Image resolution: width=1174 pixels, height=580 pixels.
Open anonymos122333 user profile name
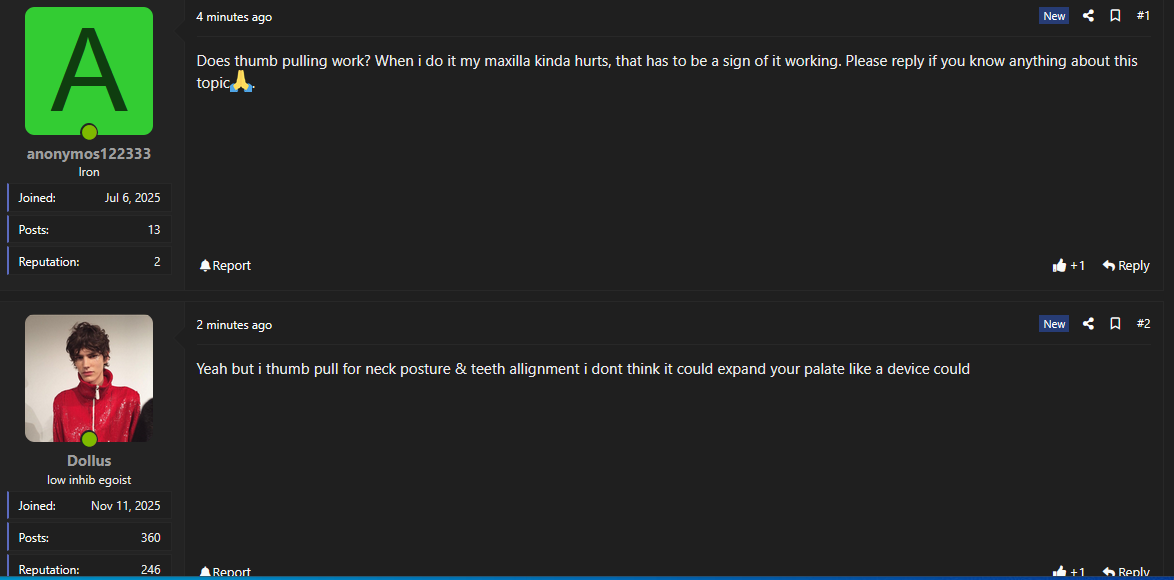tap(89, 154)
